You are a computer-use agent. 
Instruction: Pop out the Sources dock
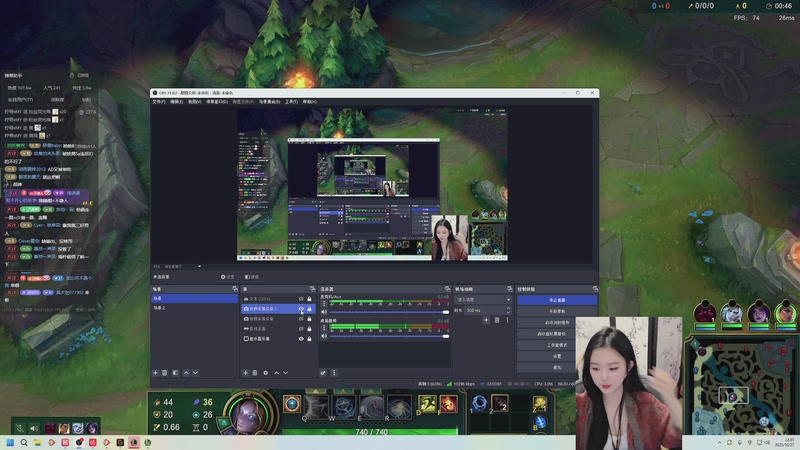(x=312, y=289)
